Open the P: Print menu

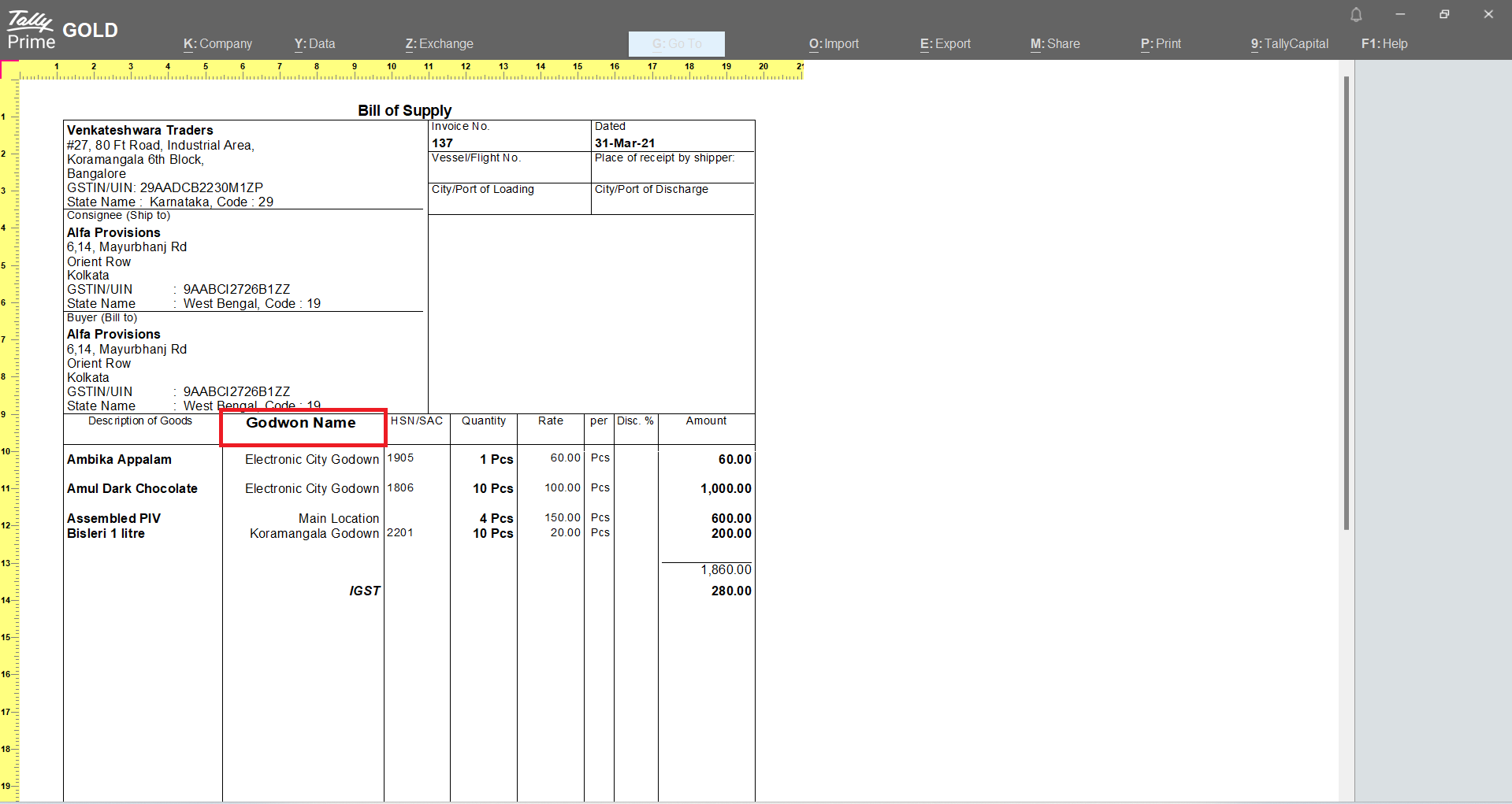click(1161, 44)
